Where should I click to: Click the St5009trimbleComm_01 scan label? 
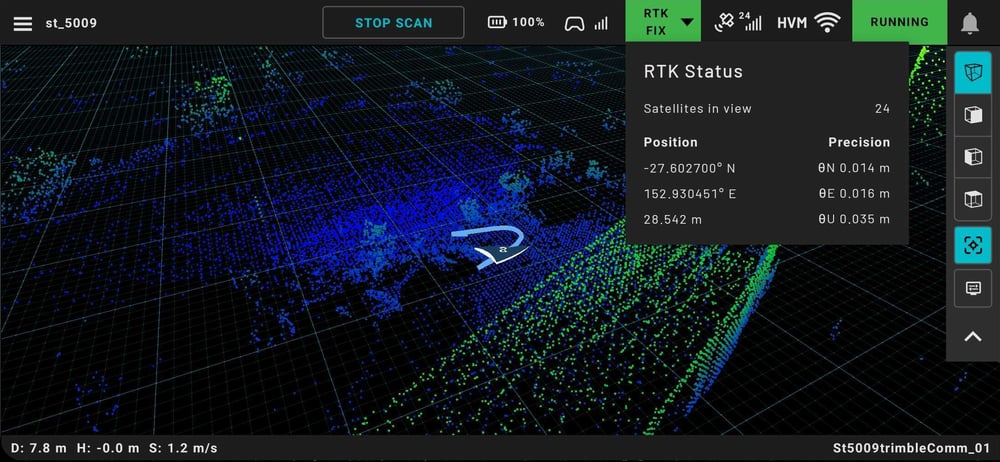[x=910, y=447]
